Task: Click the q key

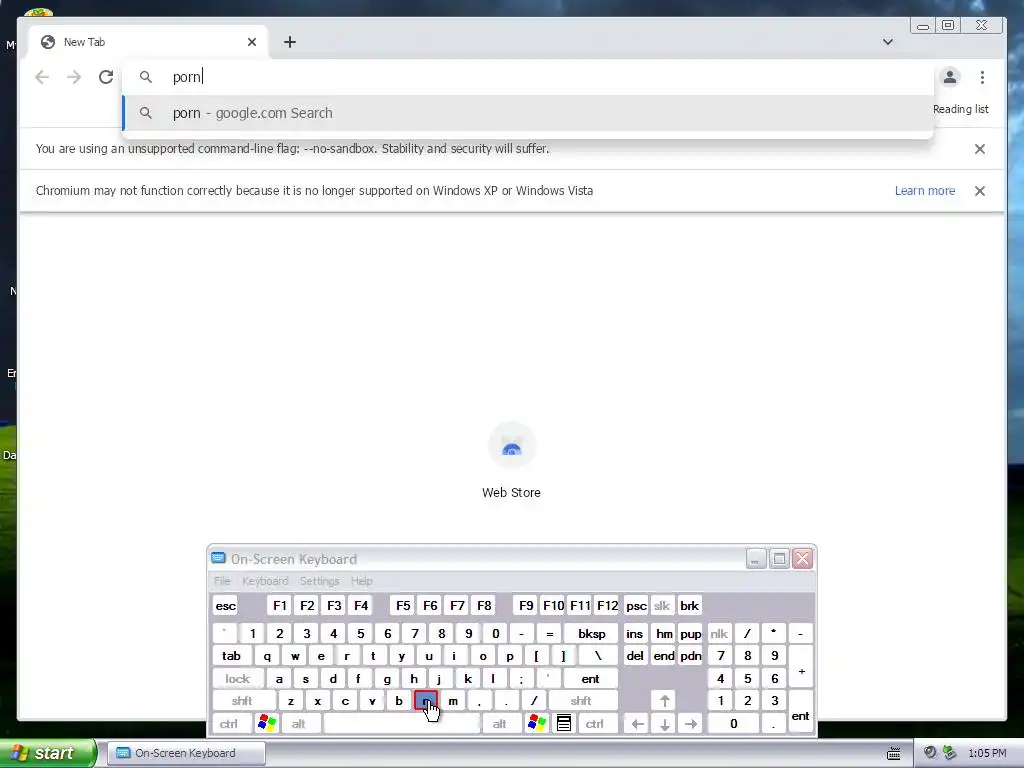Action: [x=267, y=656]
